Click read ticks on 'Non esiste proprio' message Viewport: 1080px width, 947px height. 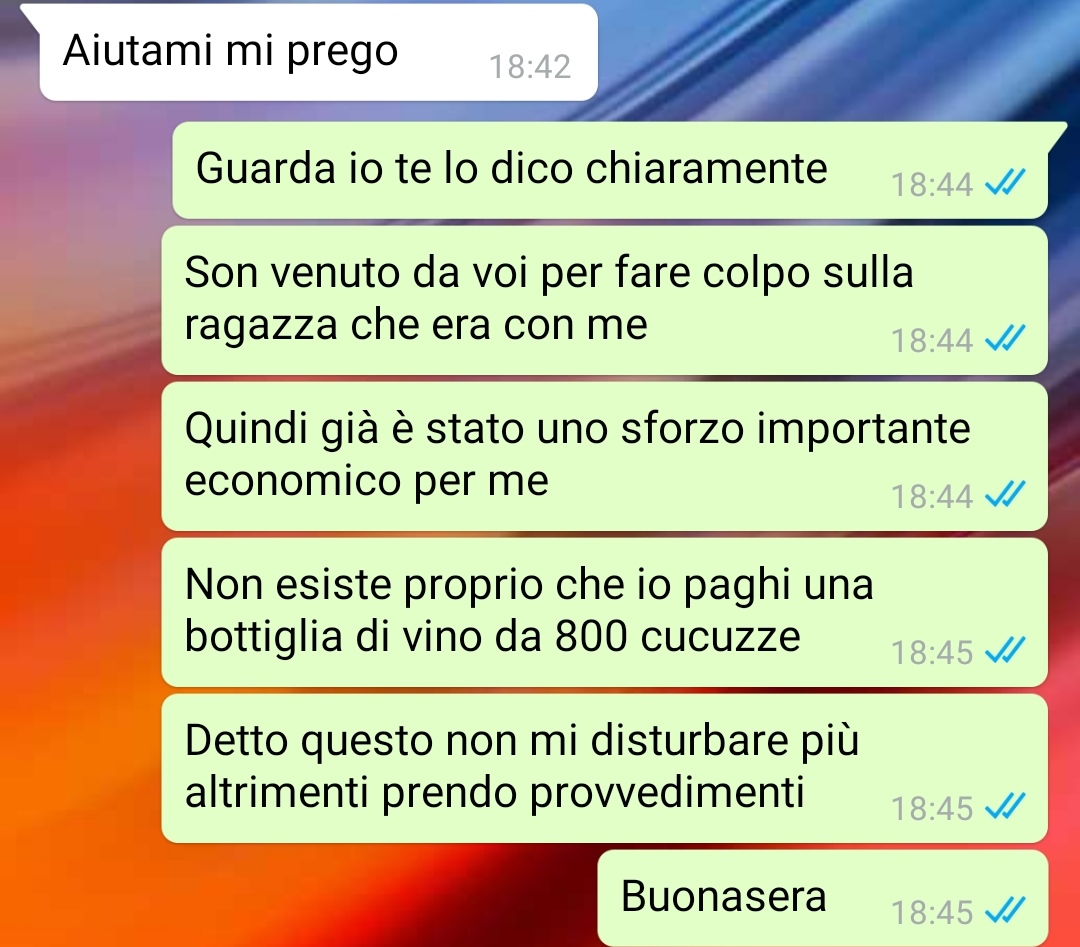point(1005,650)
